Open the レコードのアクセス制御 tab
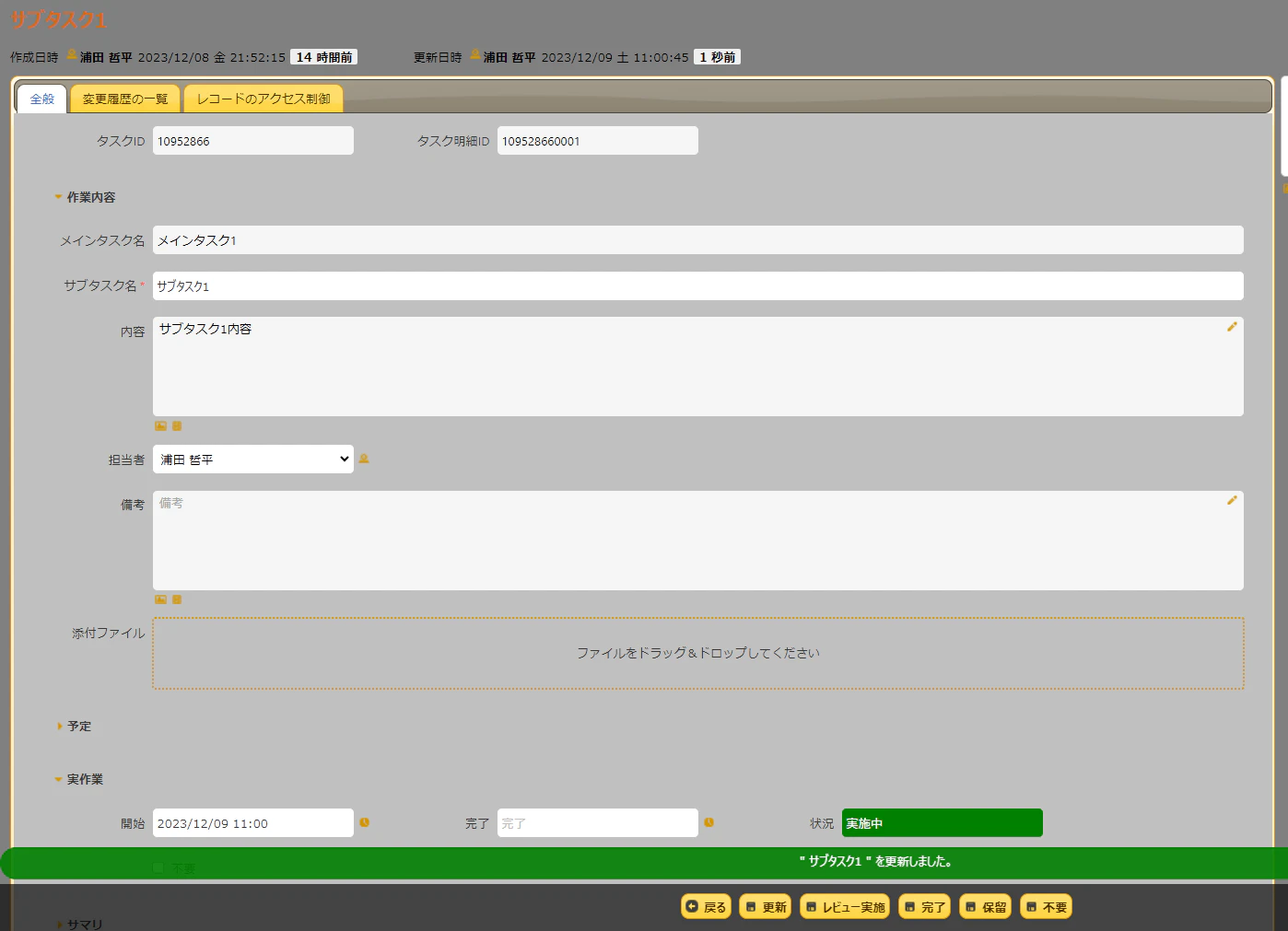This screenshot has height=931, width=1288. 263,99
